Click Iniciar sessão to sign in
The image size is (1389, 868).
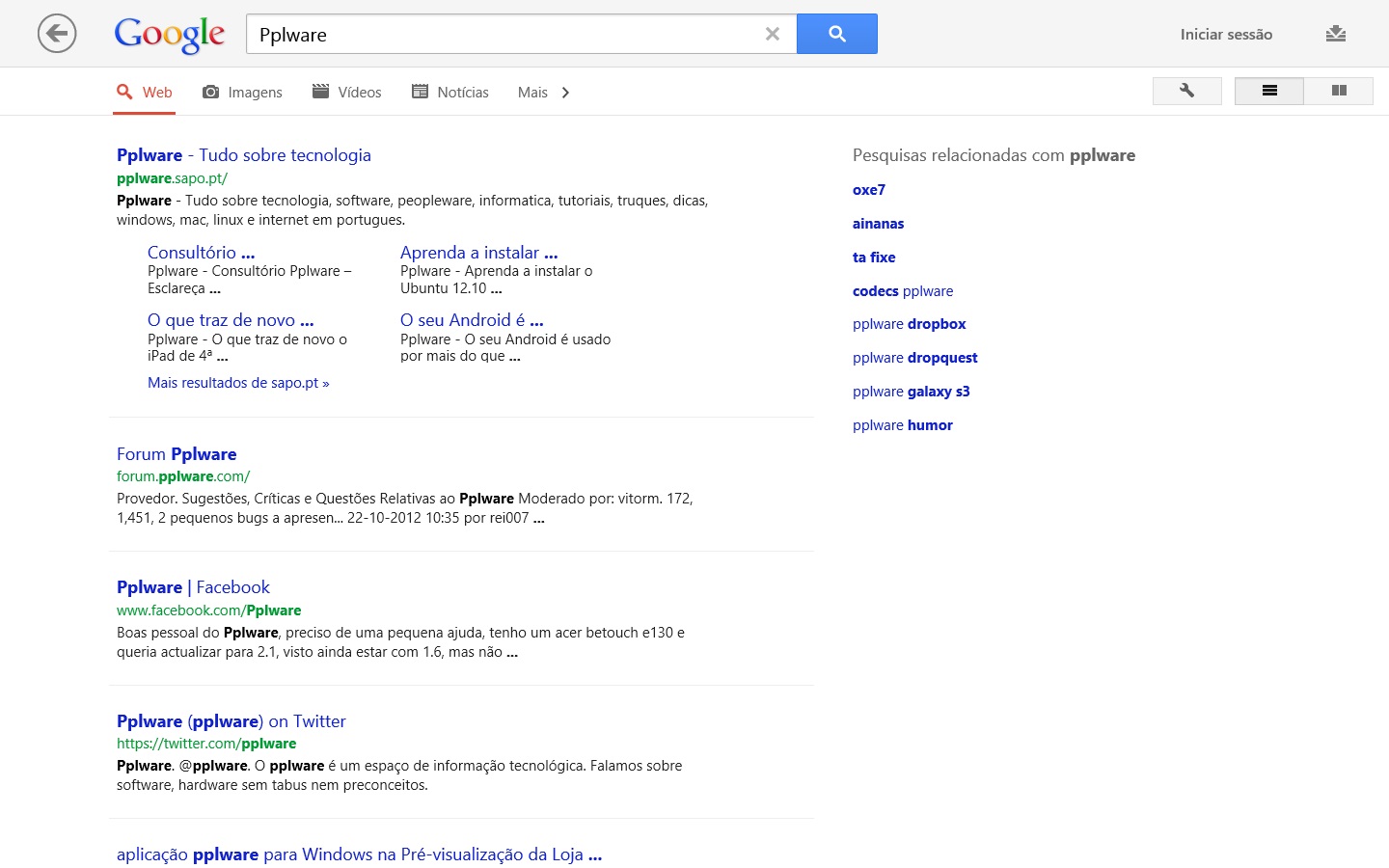[x=1226, y=35]
